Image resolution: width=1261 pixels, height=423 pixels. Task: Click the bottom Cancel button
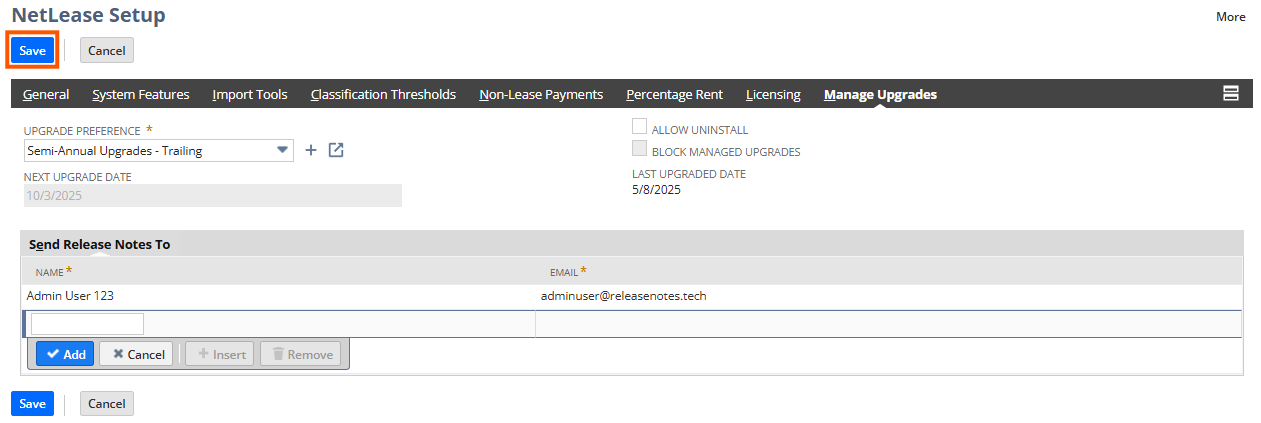[x=107, y=403]
